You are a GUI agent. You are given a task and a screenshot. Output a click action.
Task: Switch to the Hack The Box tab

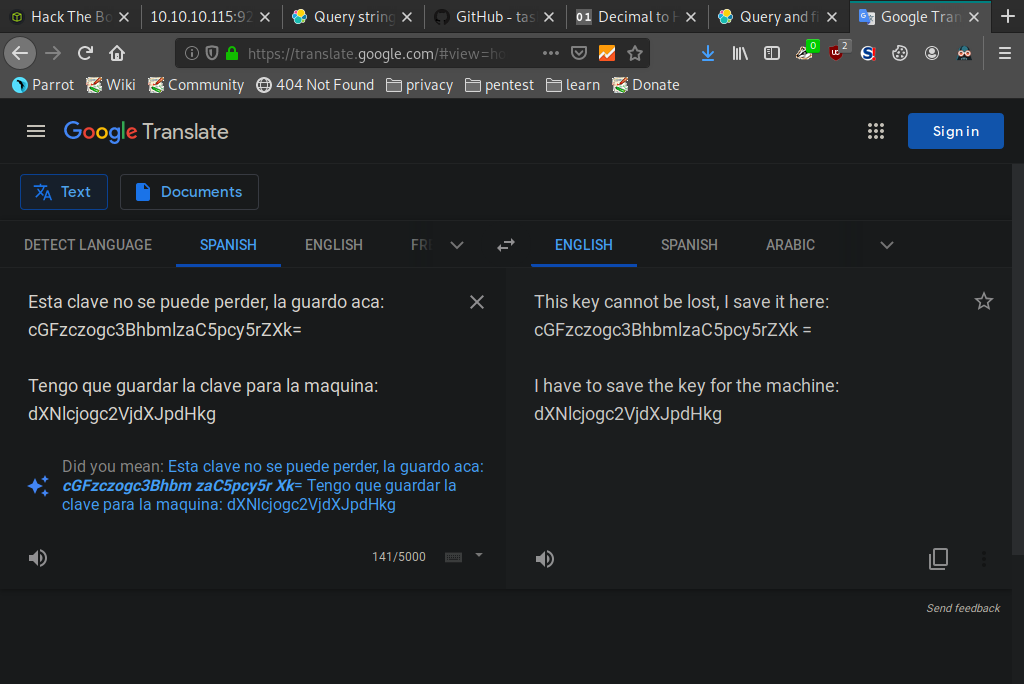pyautogui.click(x=71, y=17)
